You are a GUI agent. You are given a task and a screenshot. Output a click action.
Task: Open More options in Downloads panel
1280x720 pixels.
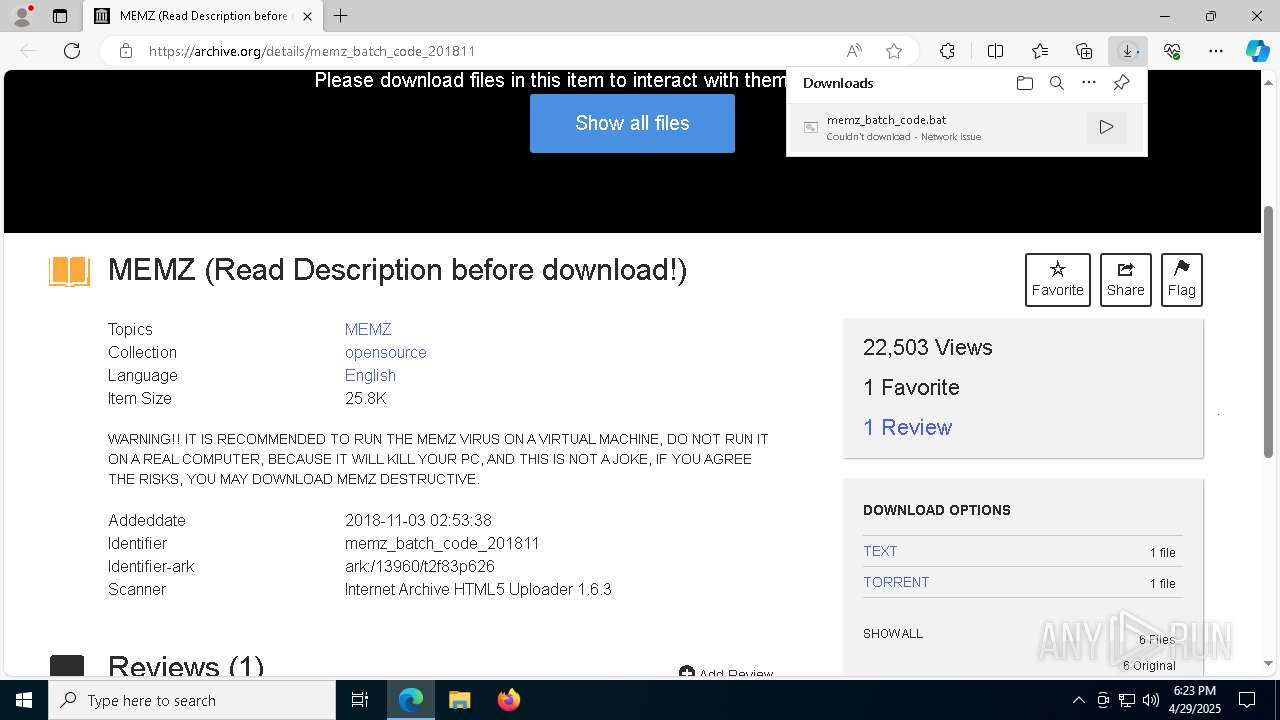coord(1089,83)
